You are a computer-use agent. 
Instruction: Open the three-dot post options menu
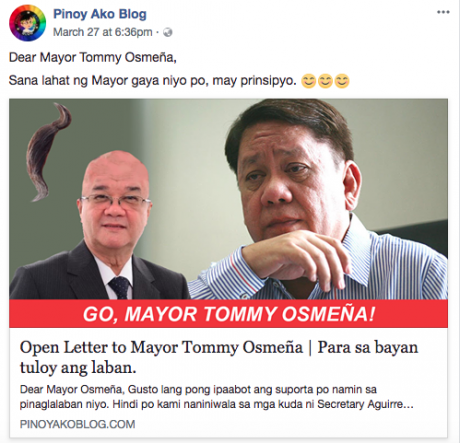tap(443, 12)
